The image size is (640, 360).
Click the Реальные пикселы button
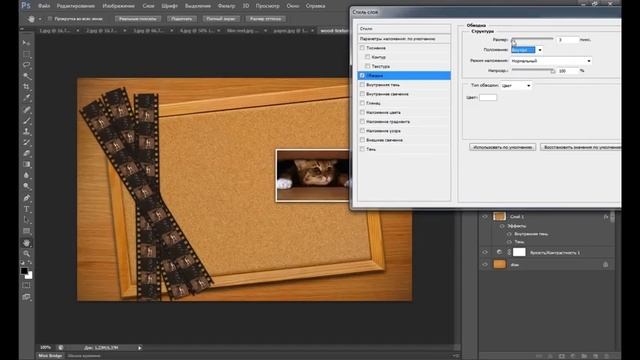(x=138, y=19)
